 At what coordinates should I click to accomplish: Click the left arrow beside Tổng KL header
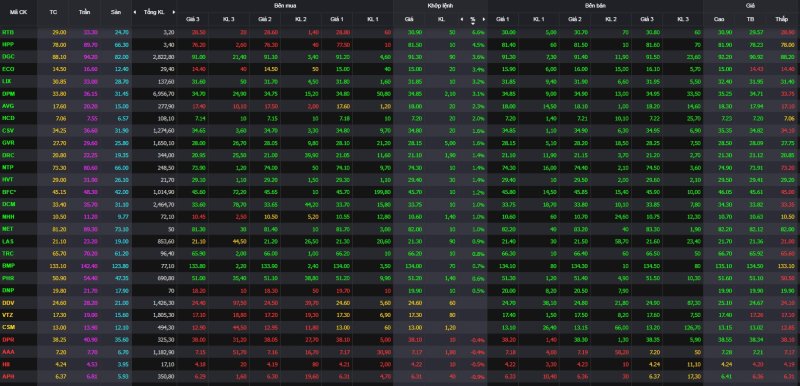click(x=135, y=12)
